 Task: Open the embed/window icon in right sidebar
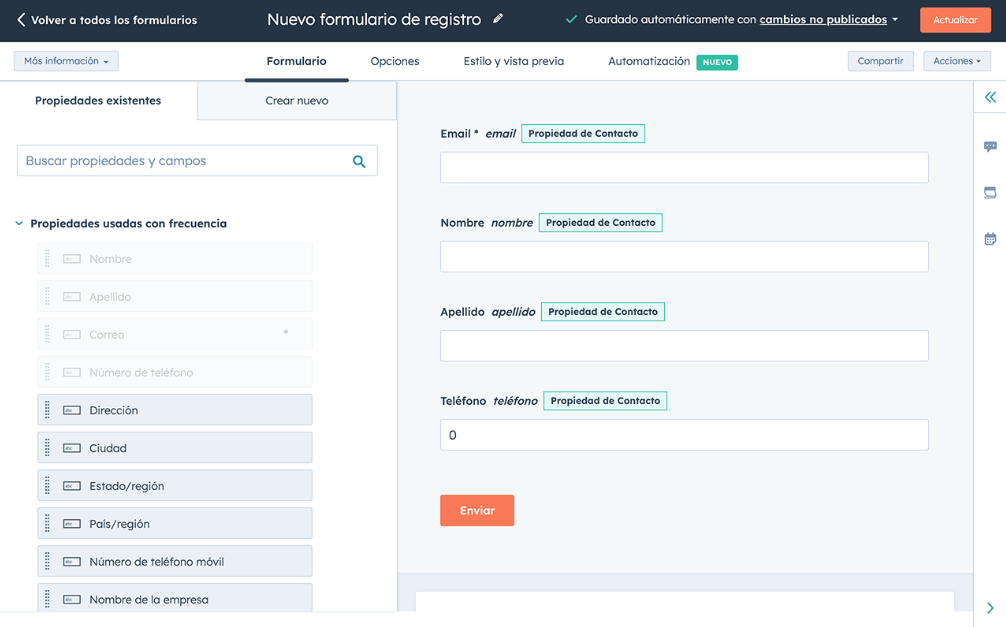click(x=990, y=192)
